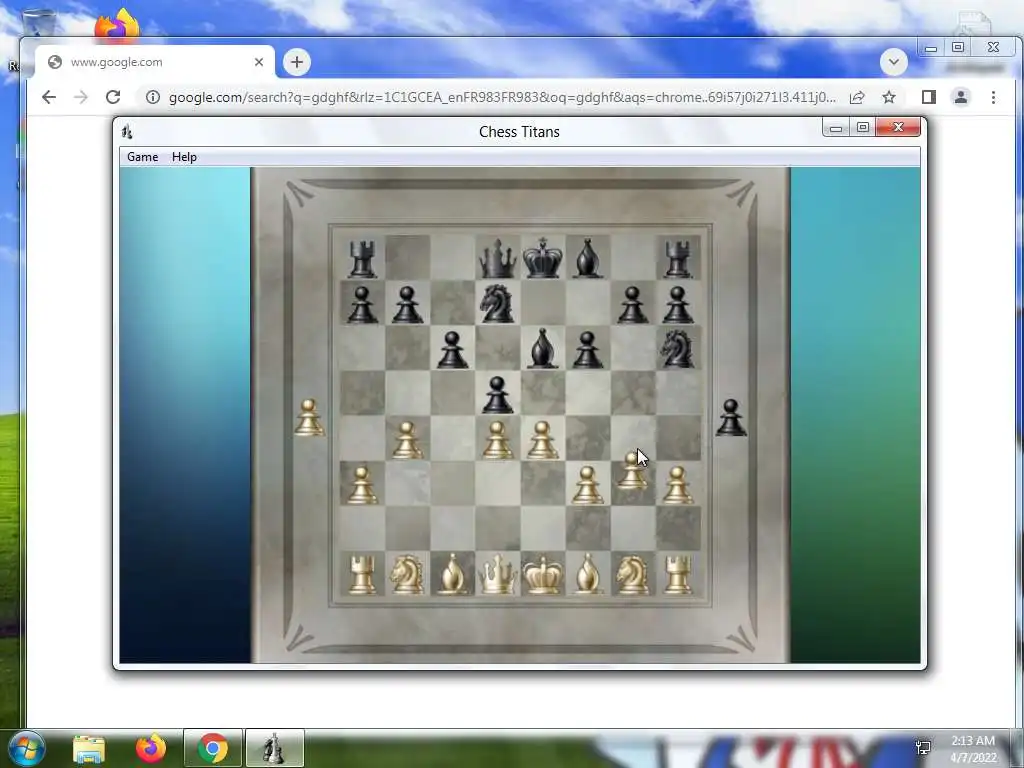
Task: Select the black pawn on h7
Action: 678,305
